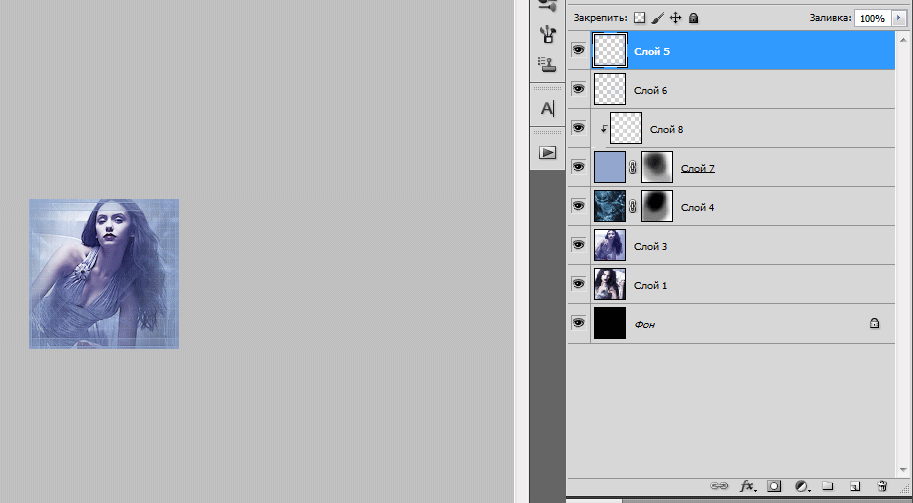Screen dimensions: 913x503
Task: Open the Character panel (A icon)
Action: click(x=547, y=108)
